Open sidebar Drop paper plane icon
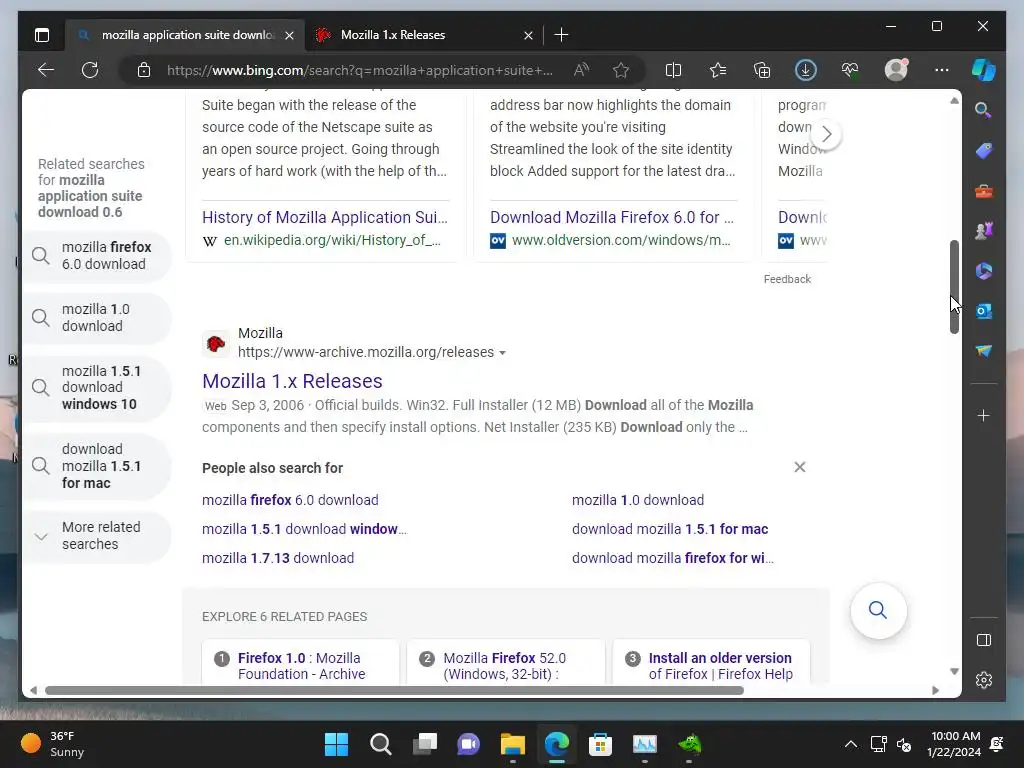The width and height of the screenshot is (1024, 768). [984, 351]
